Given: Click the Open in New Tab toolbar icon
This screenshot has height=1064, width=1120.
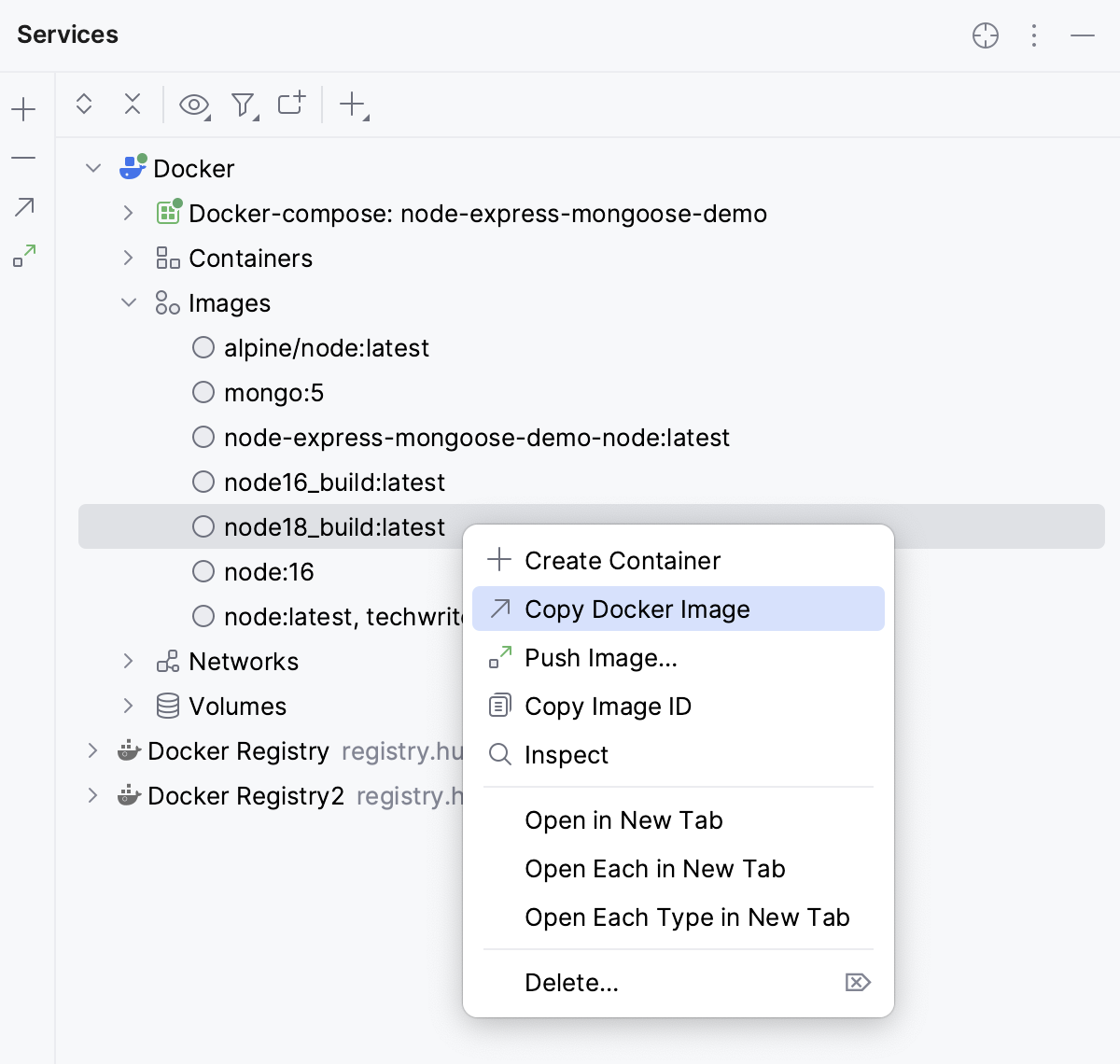Looking at the screenshot, I should click(290, 105).
